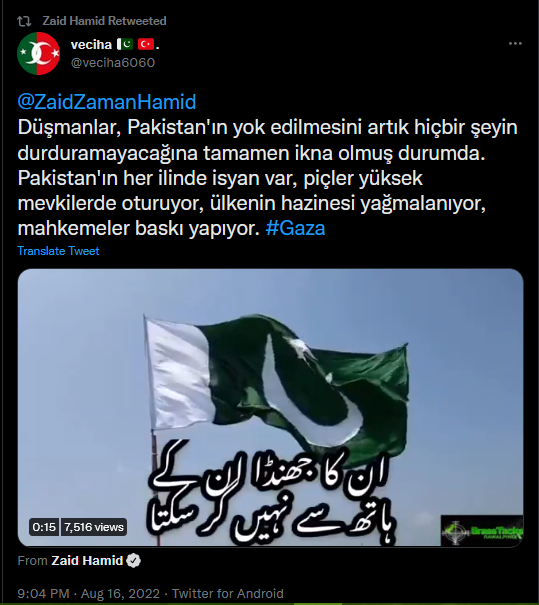
Task: Click the Pakistan flag emoji beside veciha
Action: (125, 44)
